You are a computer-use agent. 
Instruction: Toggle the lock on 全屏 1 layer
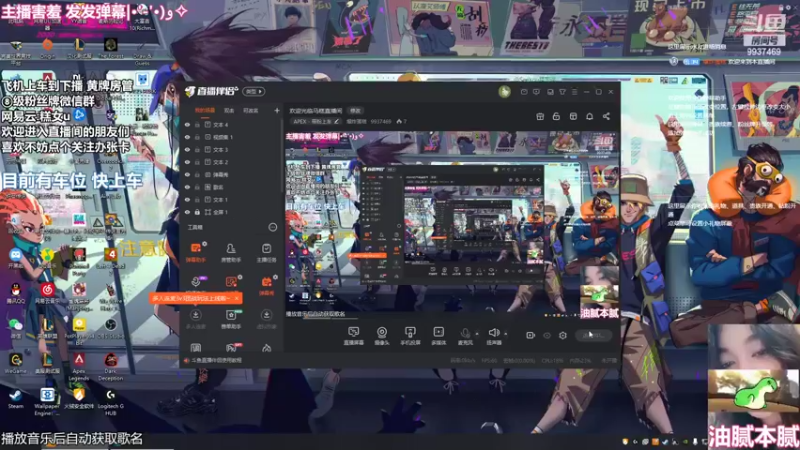tap(197, 212)
